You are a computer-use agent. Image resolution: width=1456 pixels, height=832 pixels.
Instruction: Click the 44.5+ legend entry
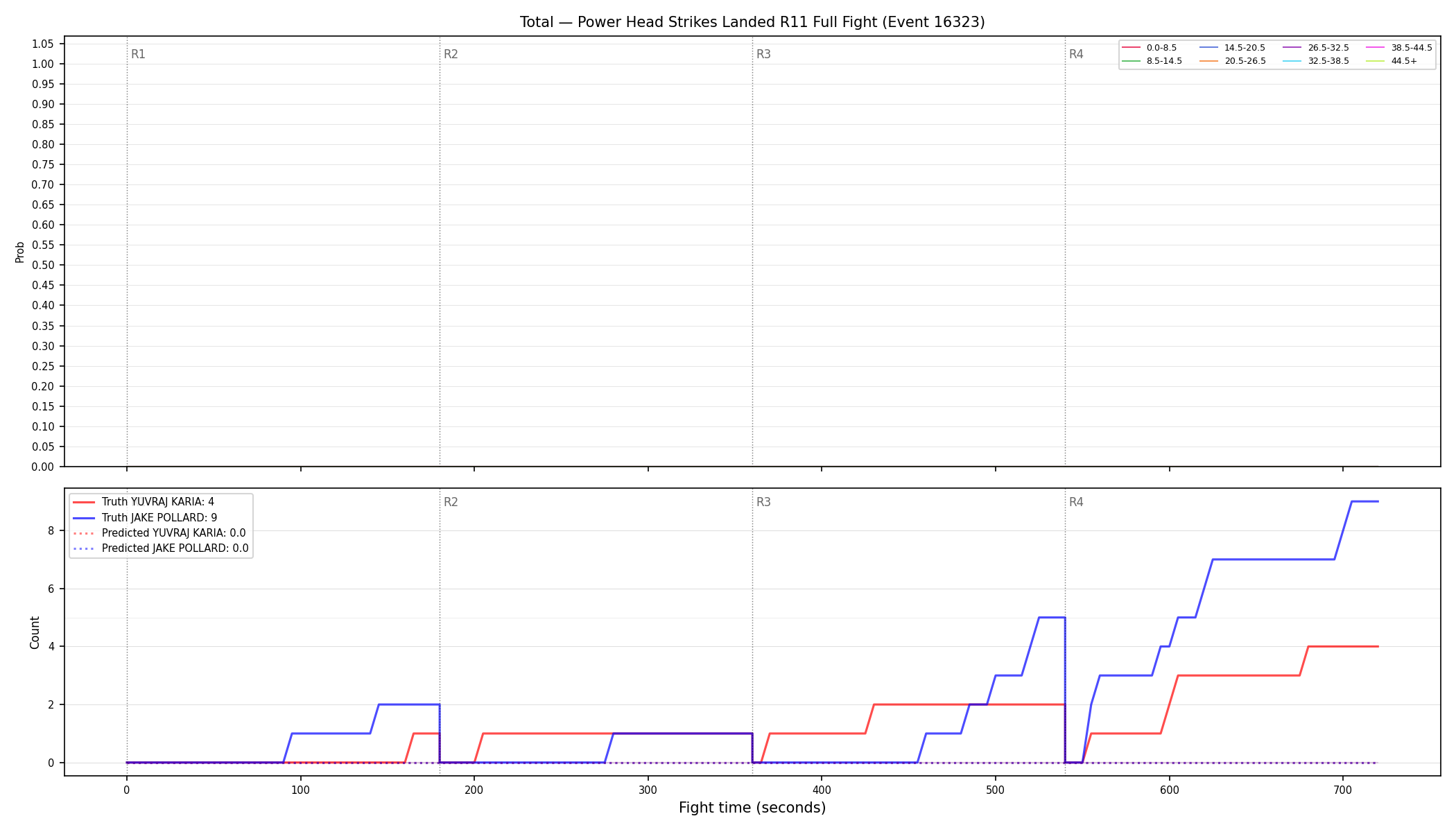pos(1392,61)
